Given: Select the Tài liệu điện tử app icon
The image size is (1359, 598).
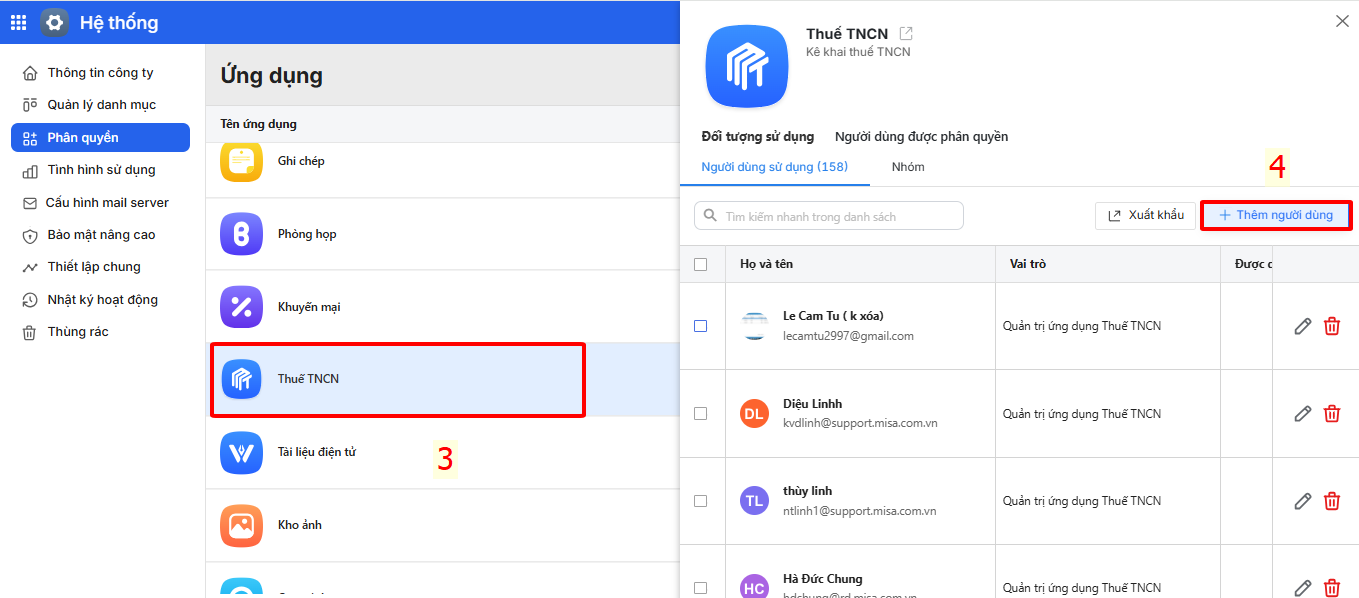Looking at the screenshot, I should pyautogui.click(x=241, y=452).
